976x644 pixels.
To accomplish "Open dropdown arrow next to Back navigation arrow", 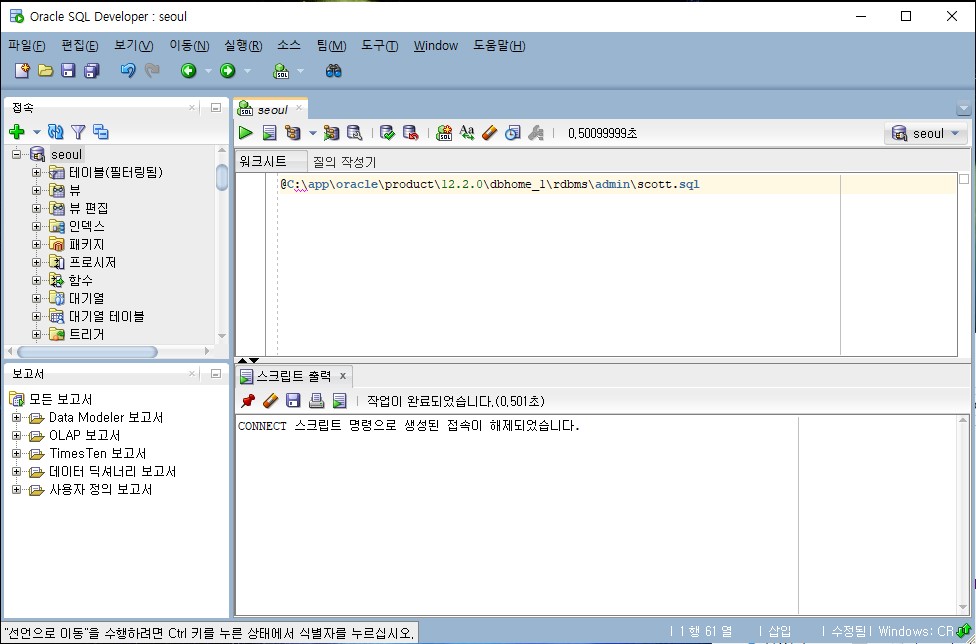I will (209, 71).
